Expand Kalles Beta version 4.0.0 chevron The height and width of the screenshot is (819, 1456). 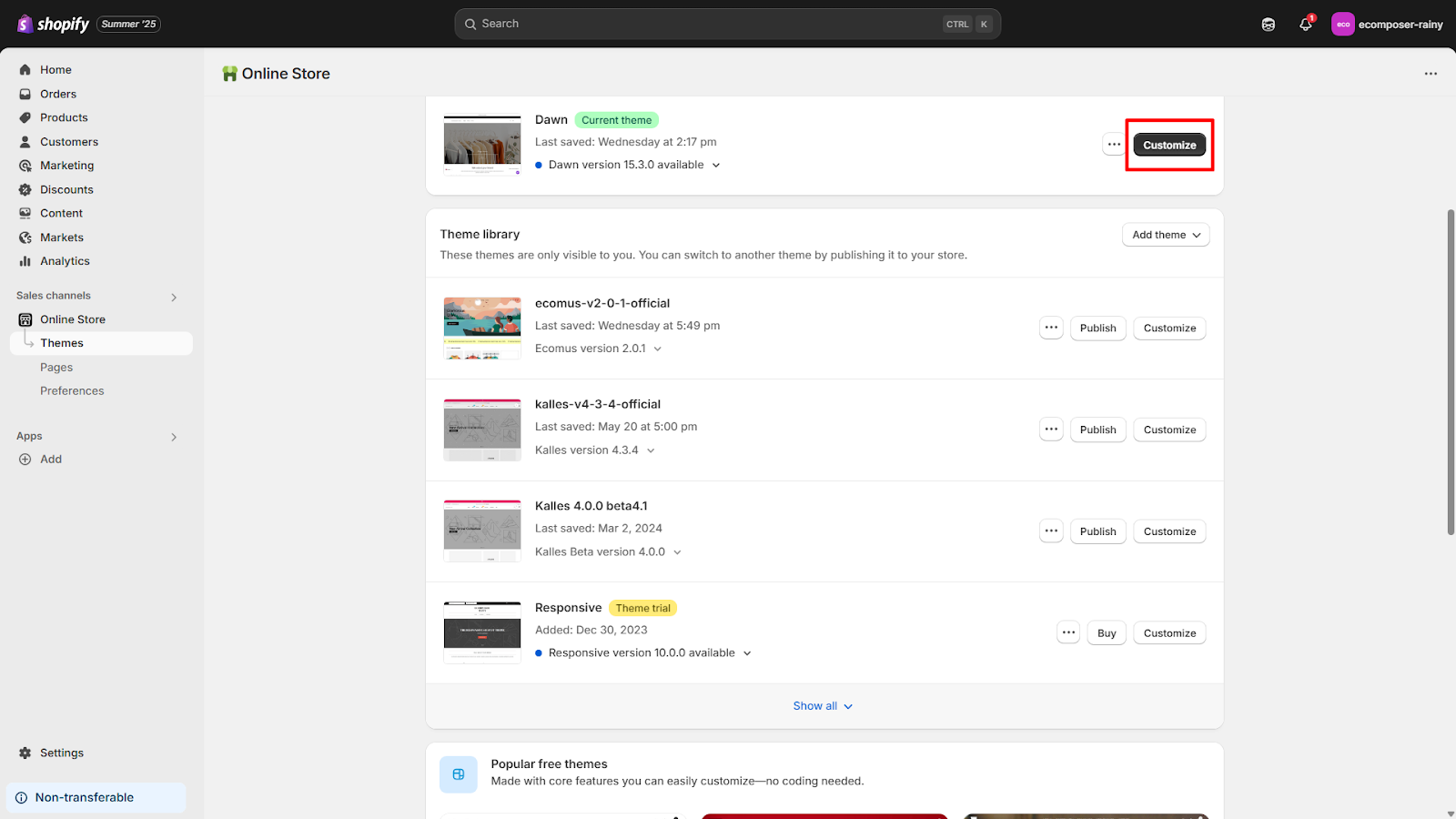click(677, 552)
